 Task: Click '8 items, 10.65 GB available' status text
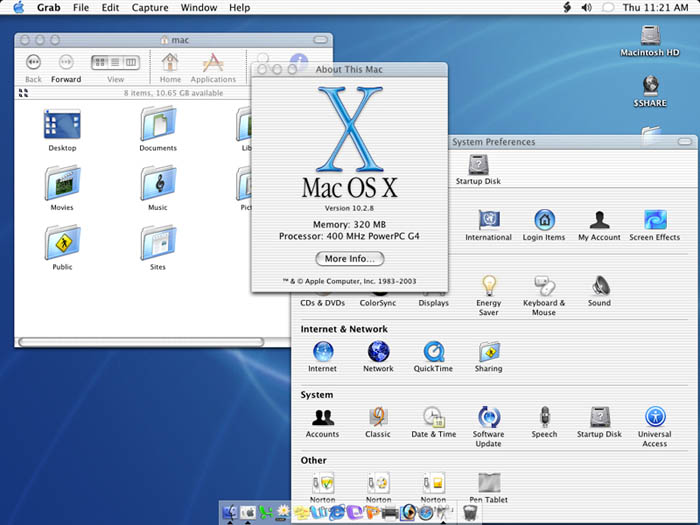[x=173, y=93]
